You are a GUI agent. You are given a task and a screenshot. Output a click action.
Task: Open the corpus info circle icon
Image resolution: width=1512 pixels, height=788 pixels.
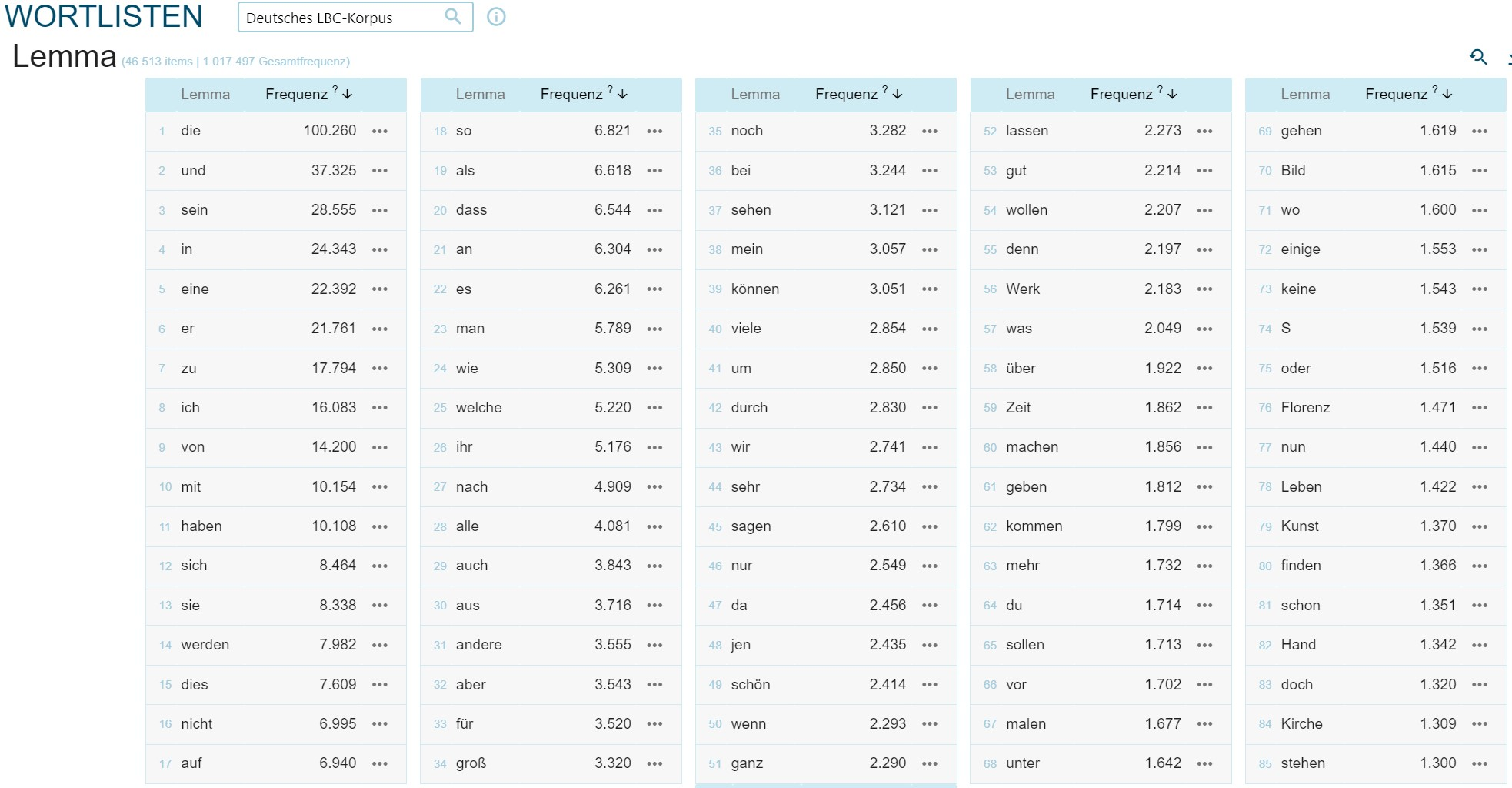point(497,16)
